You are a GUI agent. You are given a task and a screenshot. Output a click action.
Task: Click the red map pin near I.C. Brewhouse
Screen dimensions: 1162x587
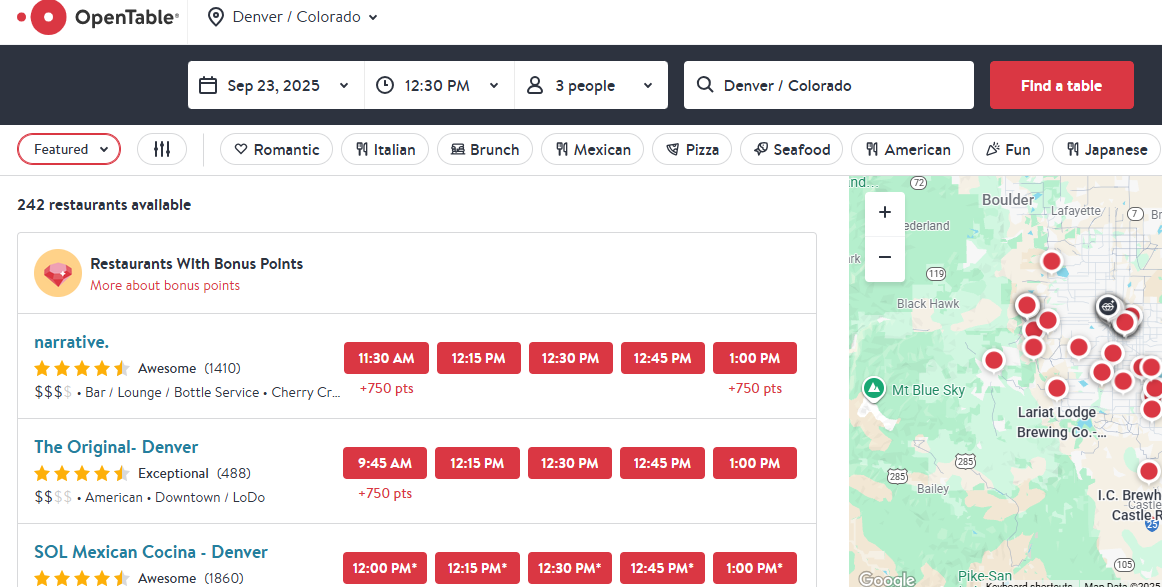pos(1148,471)
